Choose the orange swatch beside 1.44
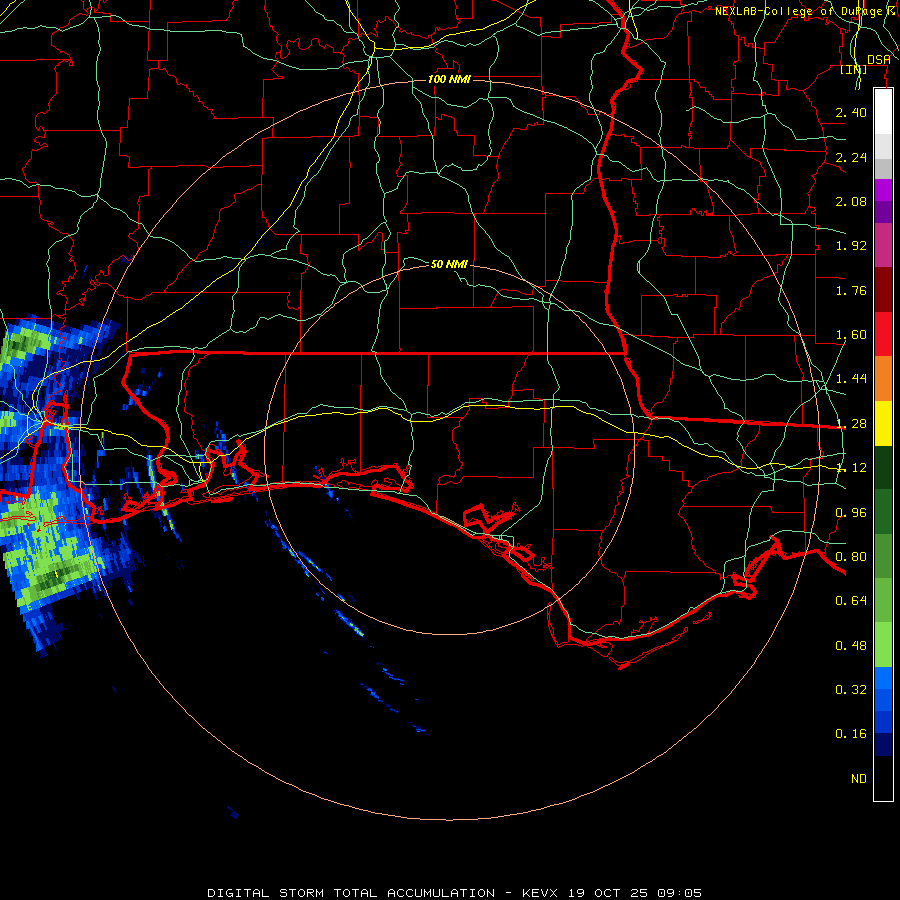This screenshot has width=900, height=900. click(883, 379)
